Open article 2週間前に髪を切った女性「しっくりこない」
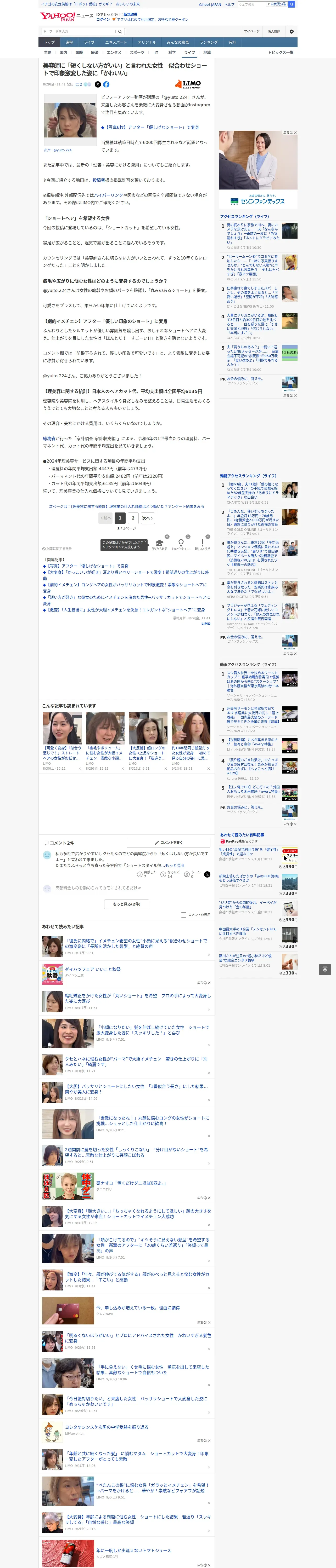This screenshot has width=336, height=1568. point(136,1152)
